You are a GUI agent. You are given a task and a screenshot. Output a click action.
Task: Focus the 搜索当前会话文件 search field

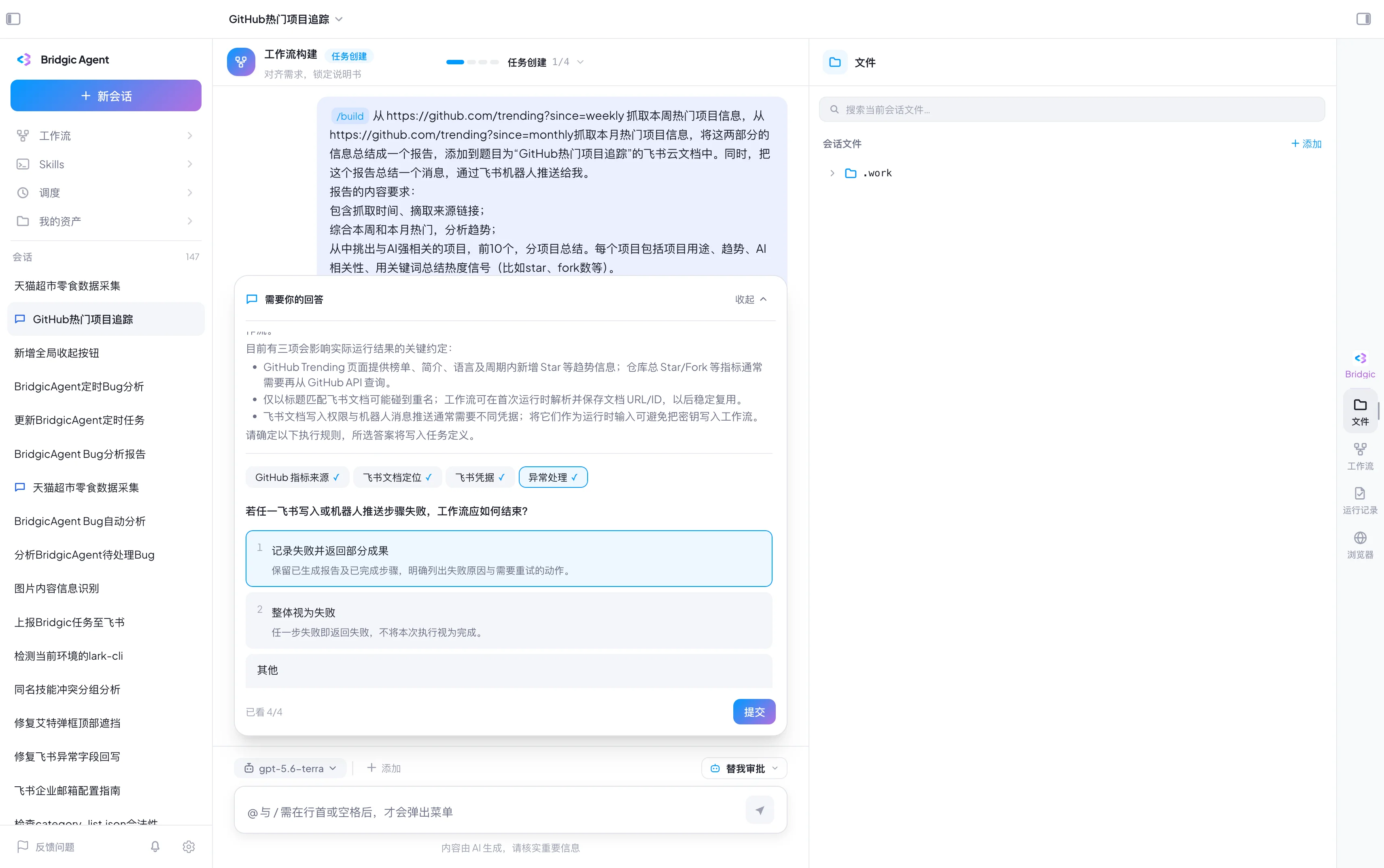(x=1072, y=109)
